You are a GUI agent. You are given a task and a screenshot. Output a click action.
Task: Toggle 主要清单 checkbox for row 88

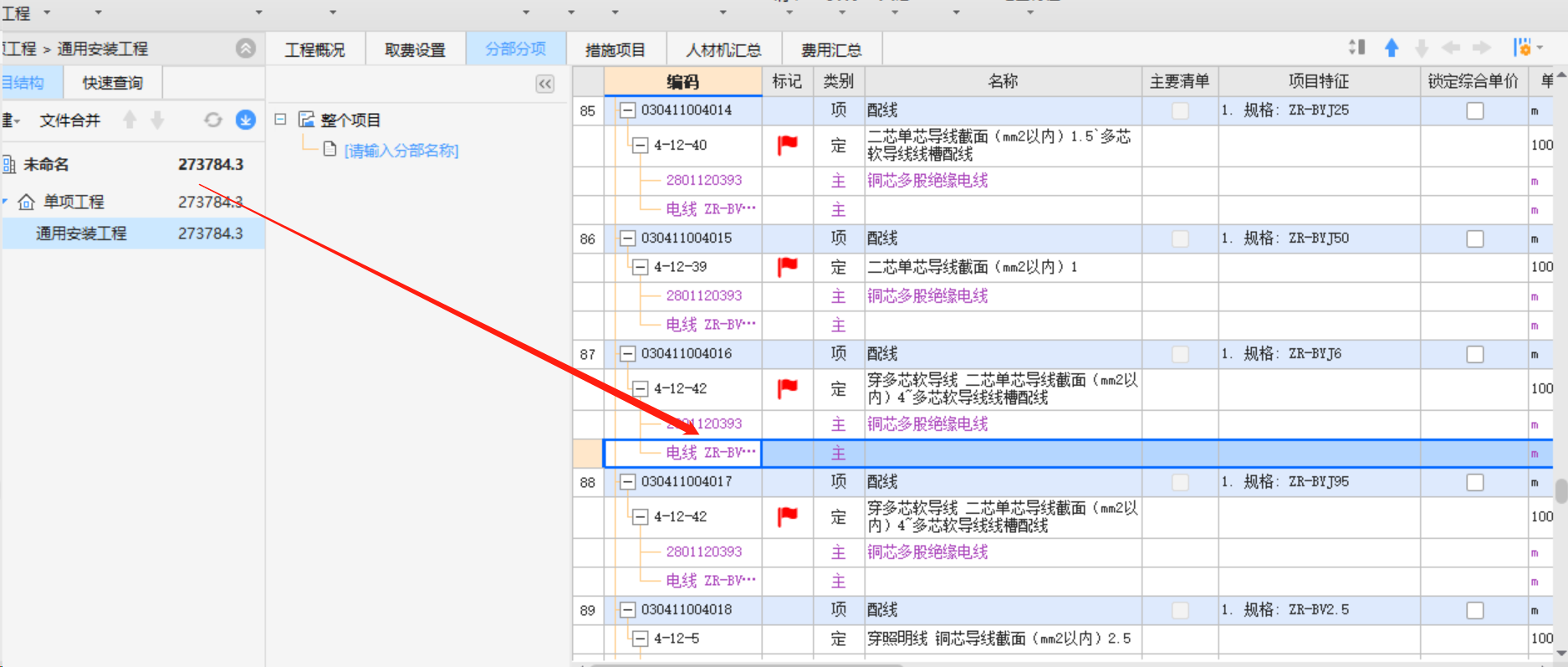pyautogui.click(x=1180, y=482)
